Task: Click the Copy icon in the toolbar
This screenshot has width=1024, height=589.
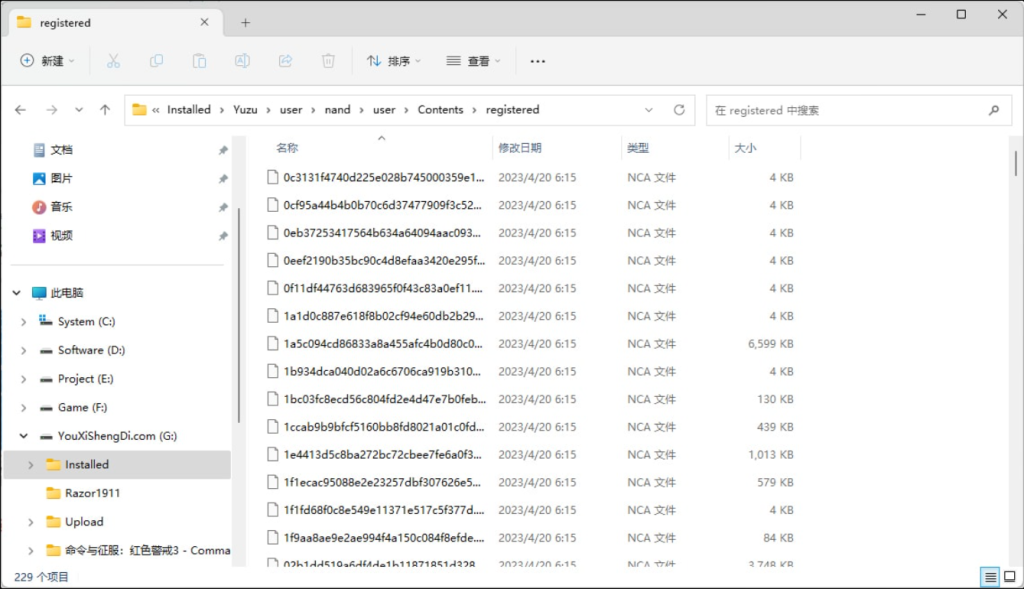Action: pos(156,61)
